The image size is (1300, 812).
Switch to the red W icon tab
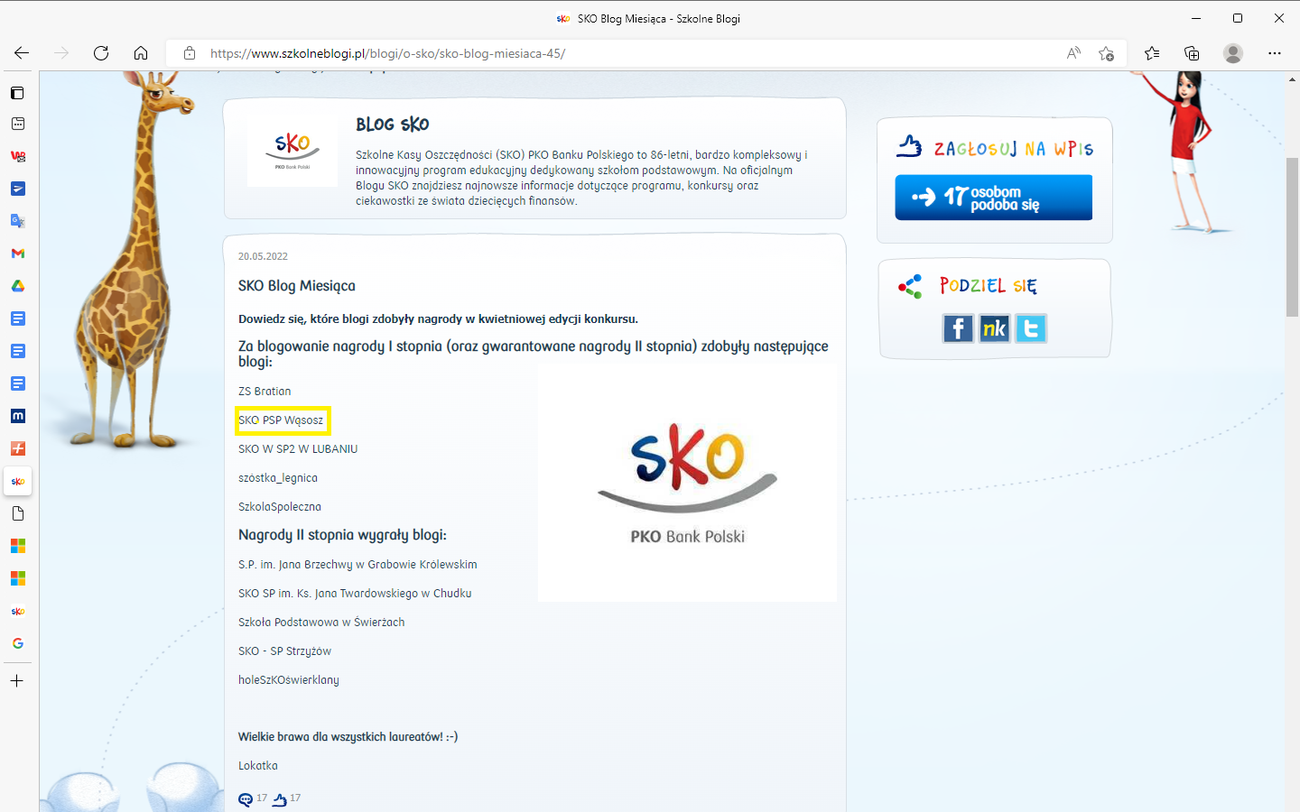pyautogui.click(x=17, y=156)
